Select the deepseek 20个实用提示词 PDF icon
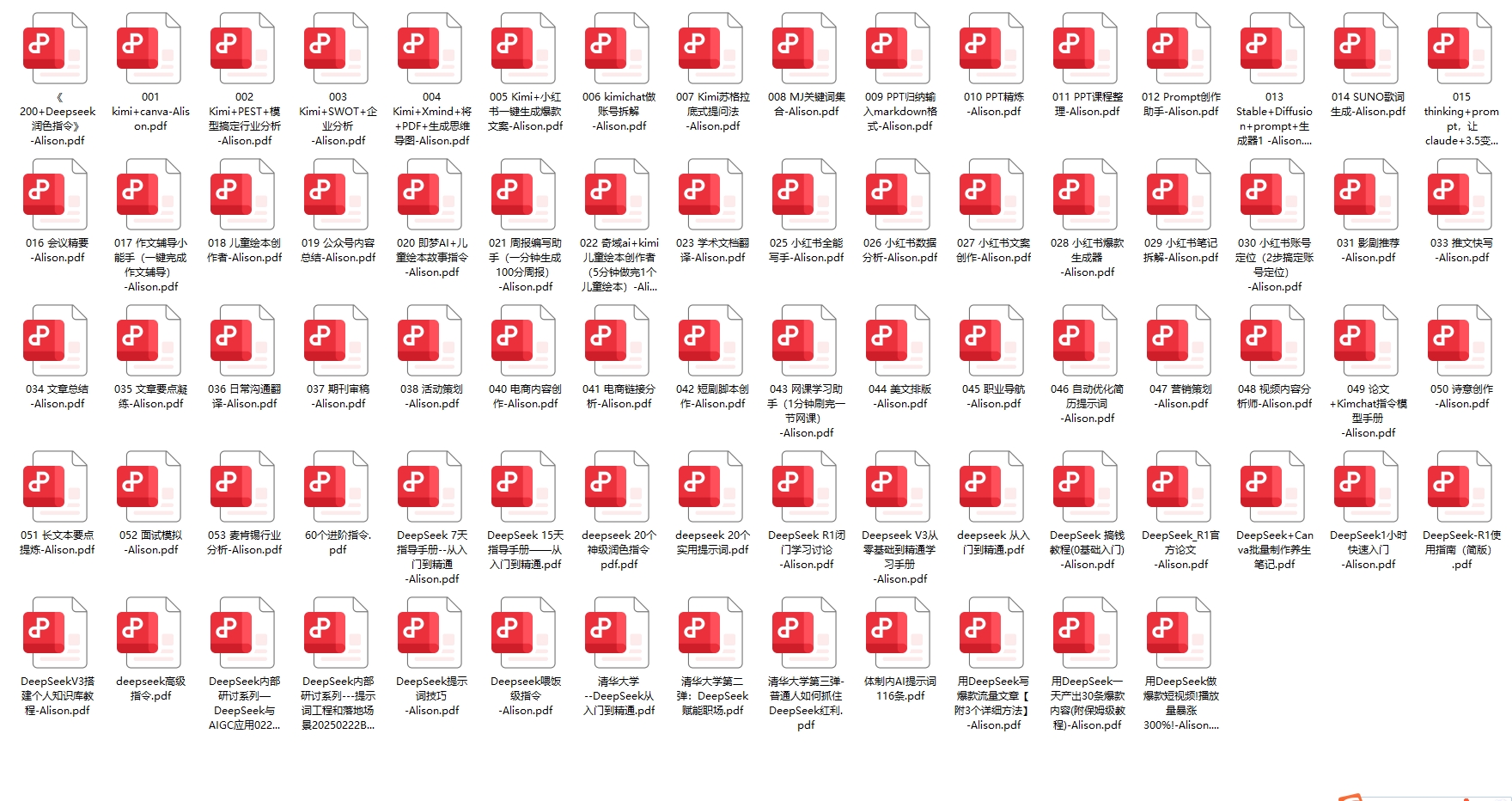The image size is (1512, 801). [x=710, y=486]
